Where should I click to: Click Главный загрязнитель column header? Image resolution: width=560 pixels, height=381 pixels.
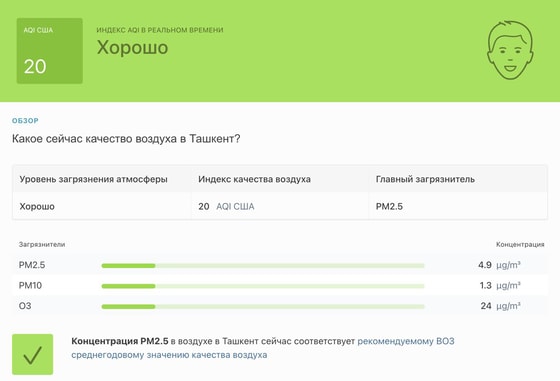coord(425,179)
